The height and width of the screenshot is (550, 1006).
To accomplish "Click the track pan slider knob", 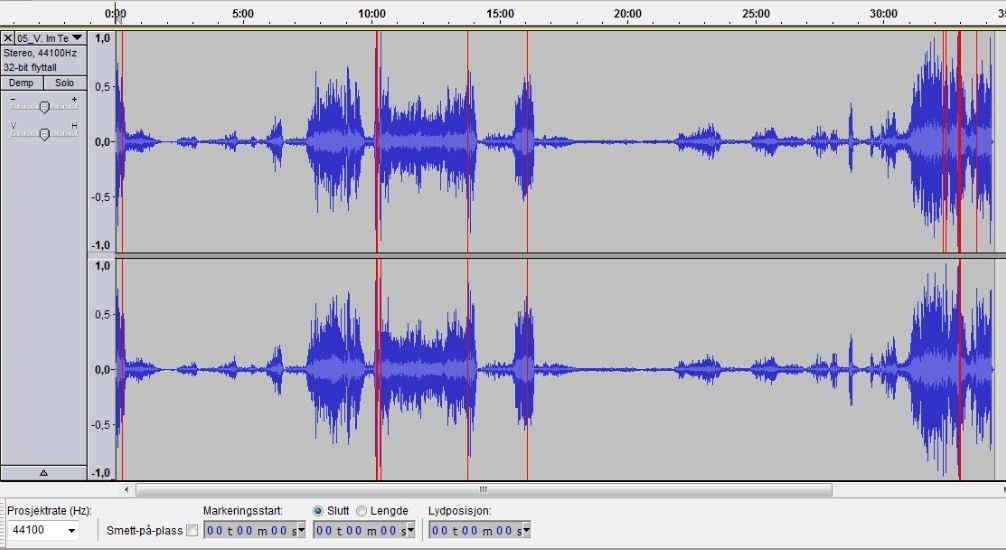I will pyautogui.click(x=44, y=133).
